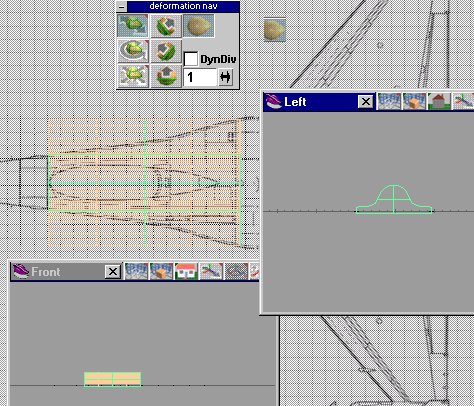This screenshot has width=474, height=406.
Task: Click the Front view's axes navigation icon
Action: pos(211,271)
